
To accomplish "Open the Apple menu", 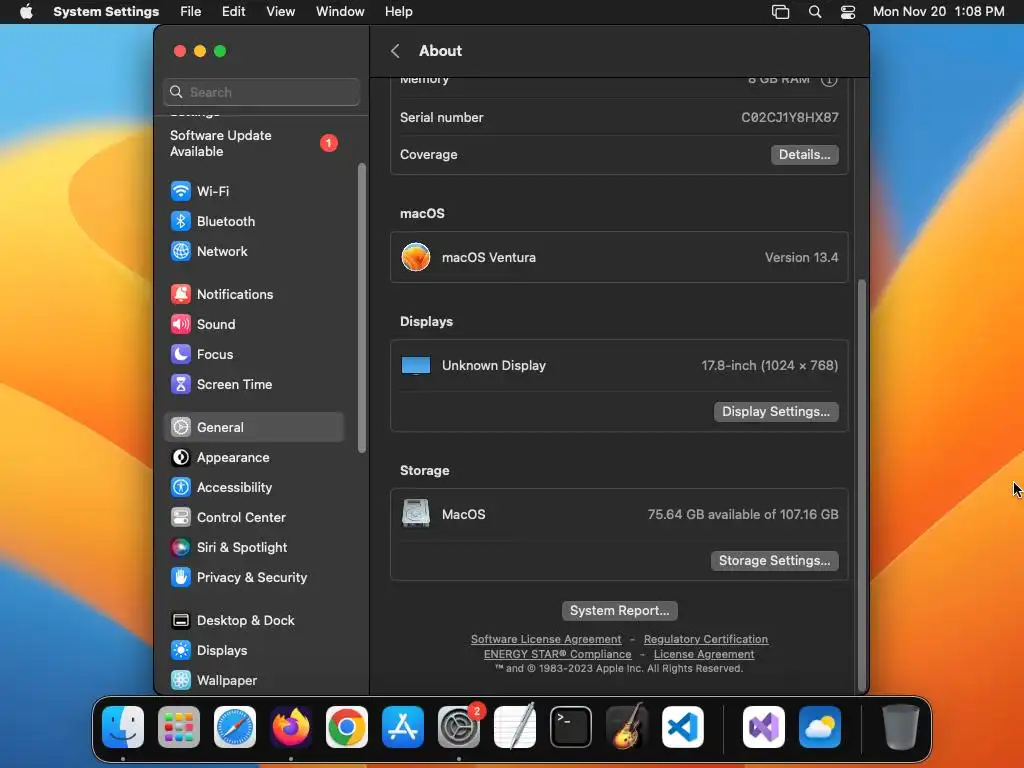I will [26, 12].
